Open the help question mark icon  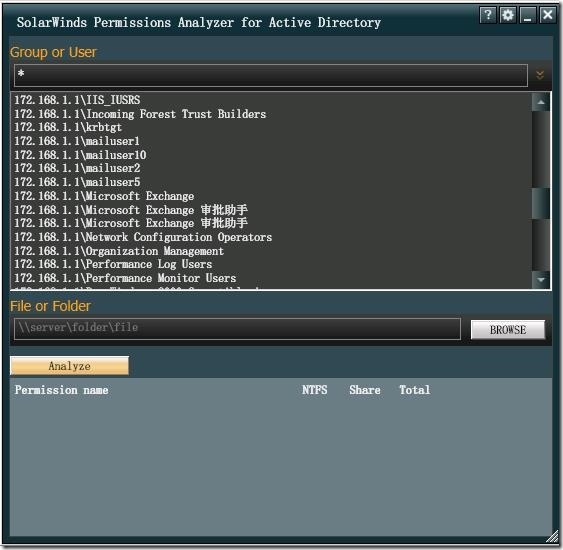click(x=488, y=15)
